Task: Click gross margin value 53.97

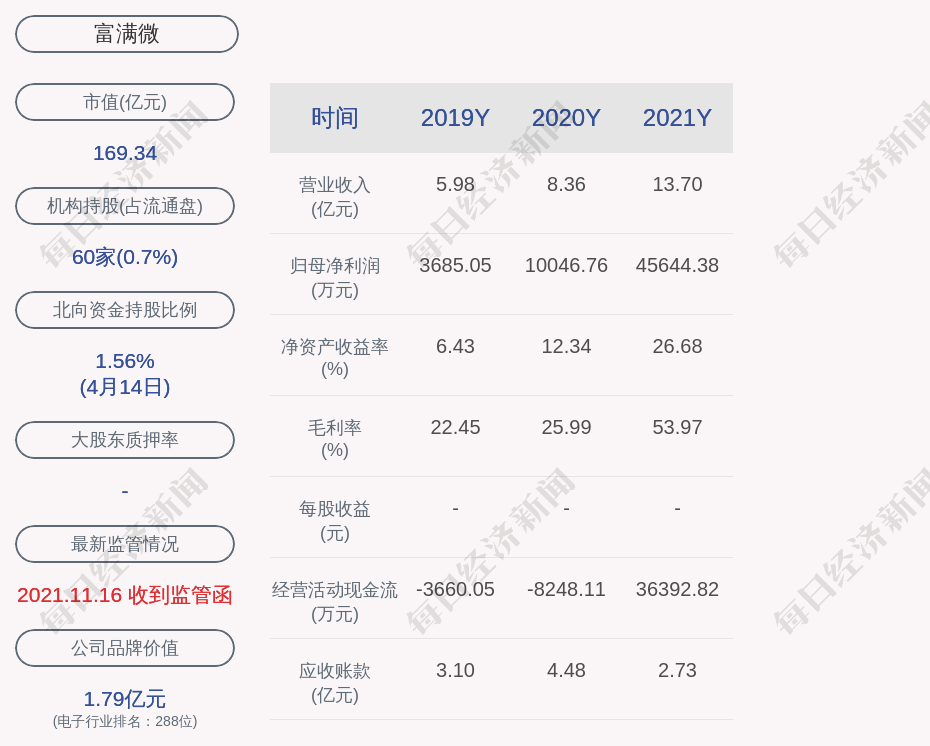Action: 677,427
